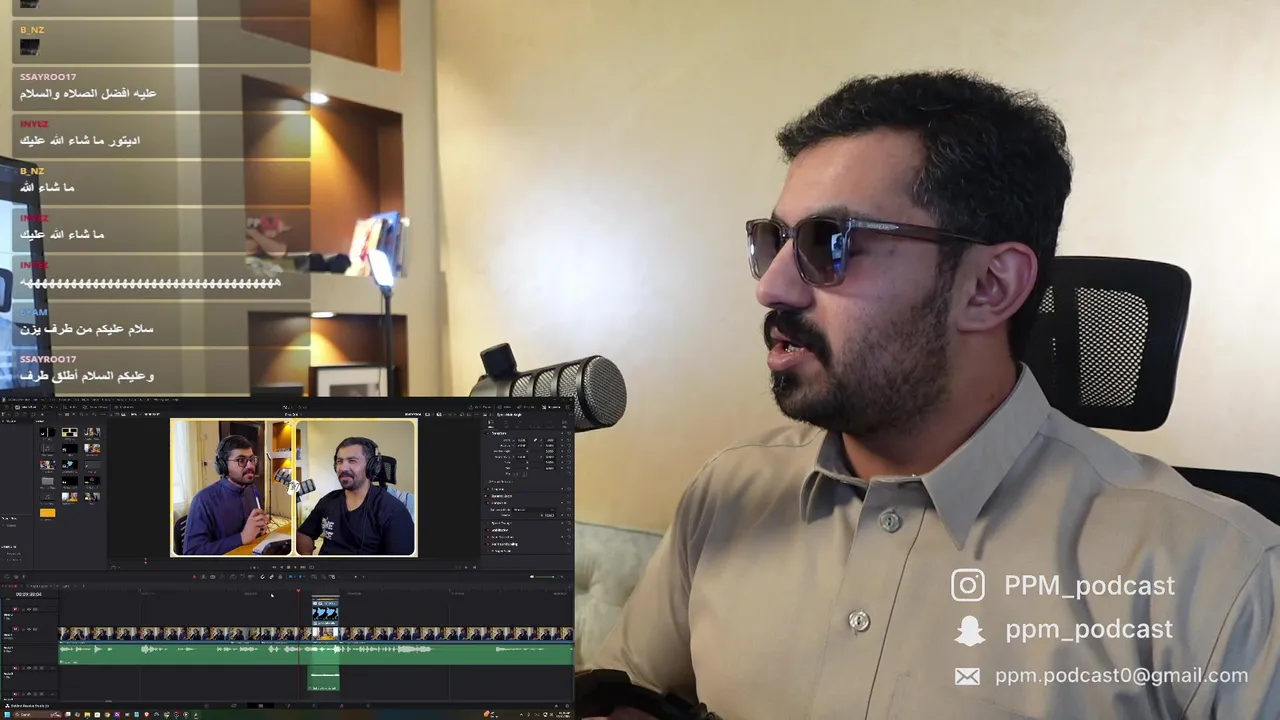
Task: Click the red timeline playhead marker
Action: (298, 591)
